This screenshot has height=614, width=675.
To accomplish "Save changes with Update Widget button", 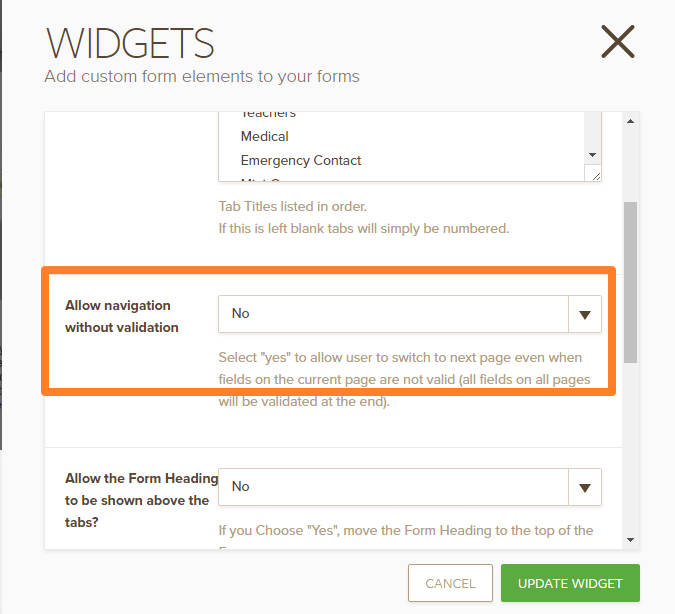I will 571,583.
